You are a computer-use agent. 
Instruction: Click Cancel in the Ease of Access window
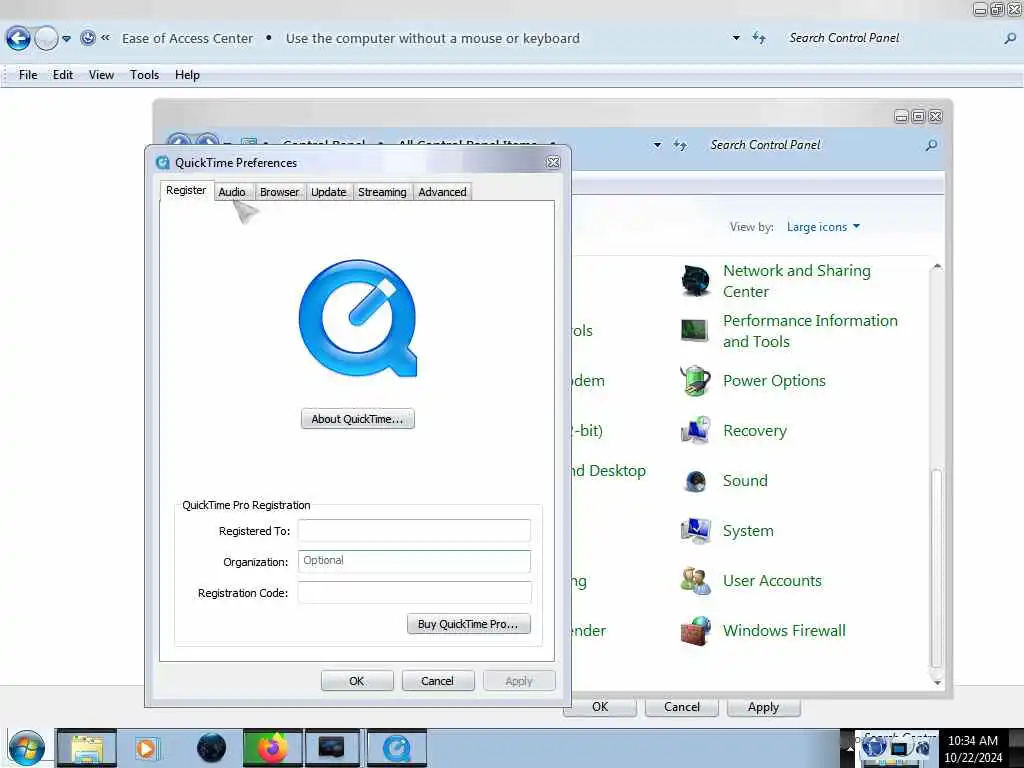pos(681,707)
